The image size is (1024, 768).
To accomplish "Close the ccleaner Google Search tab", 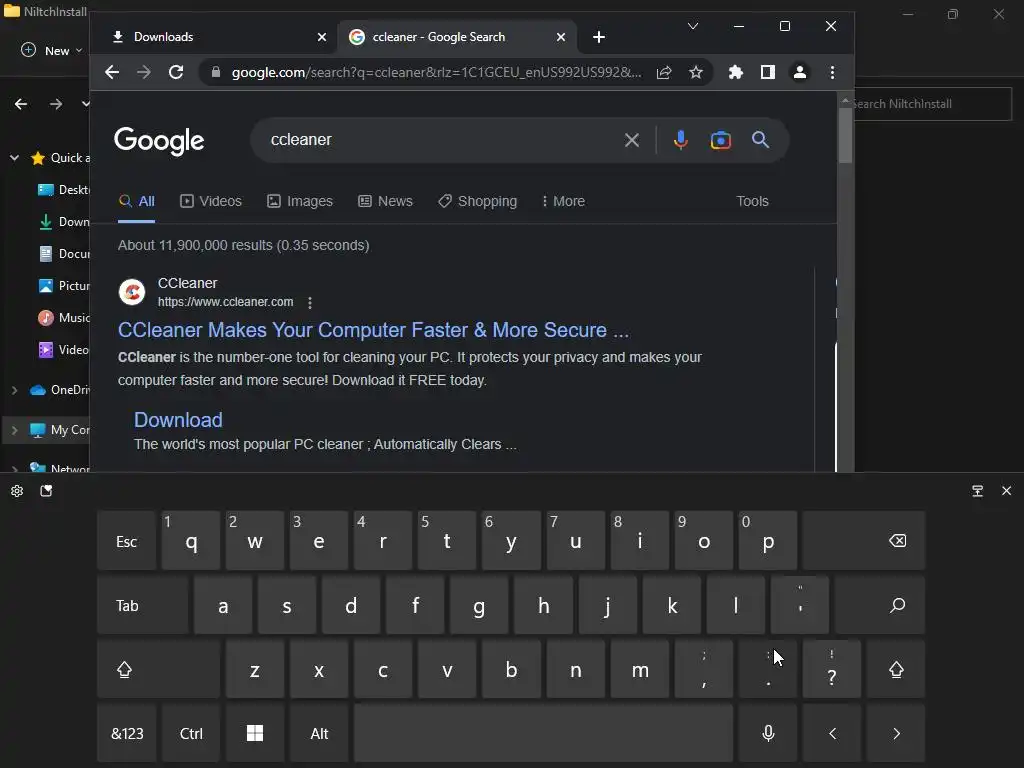I will [x=561, y=37].
